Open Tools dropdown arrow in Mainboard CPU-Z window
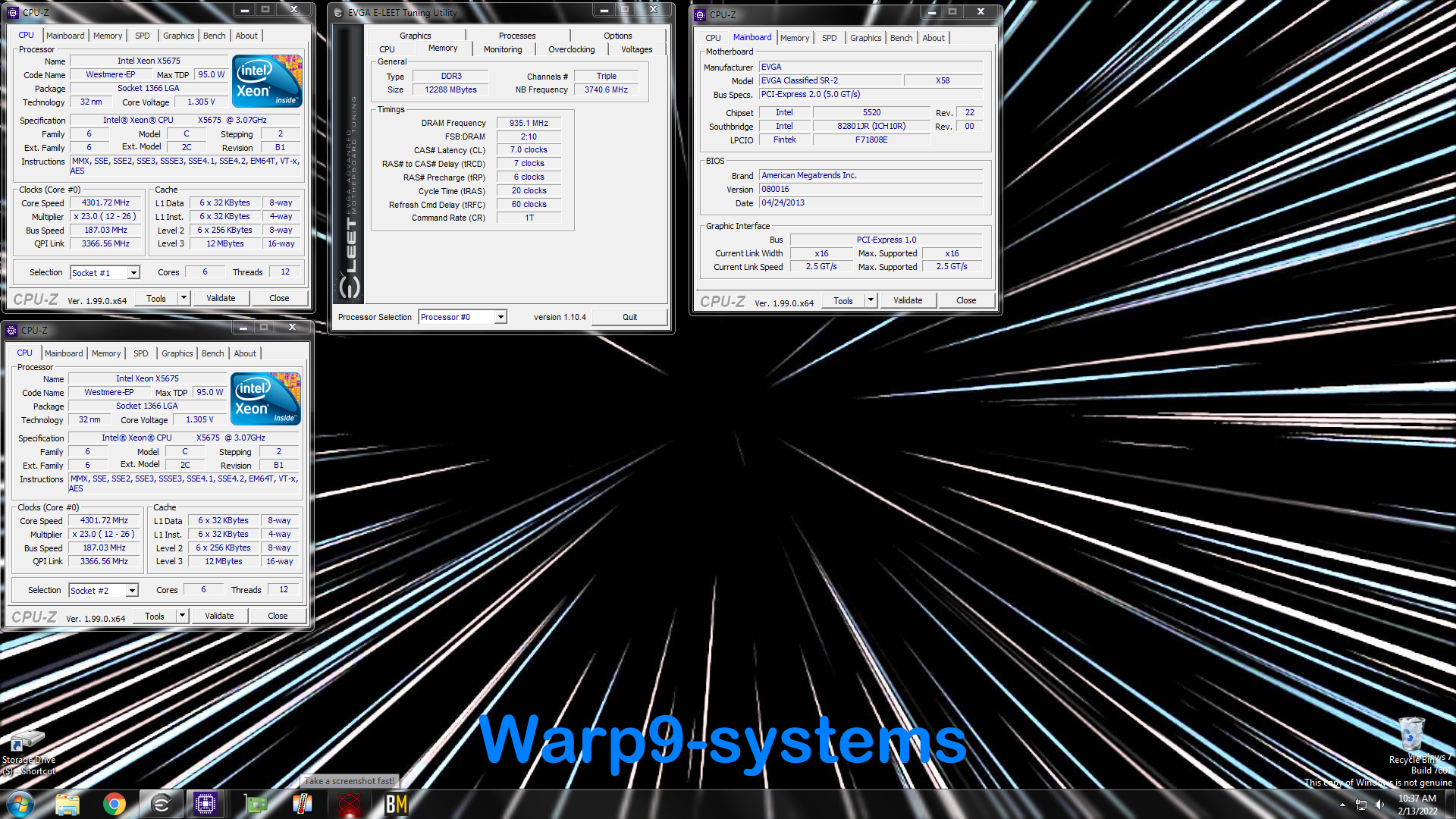 coord(871,300)
